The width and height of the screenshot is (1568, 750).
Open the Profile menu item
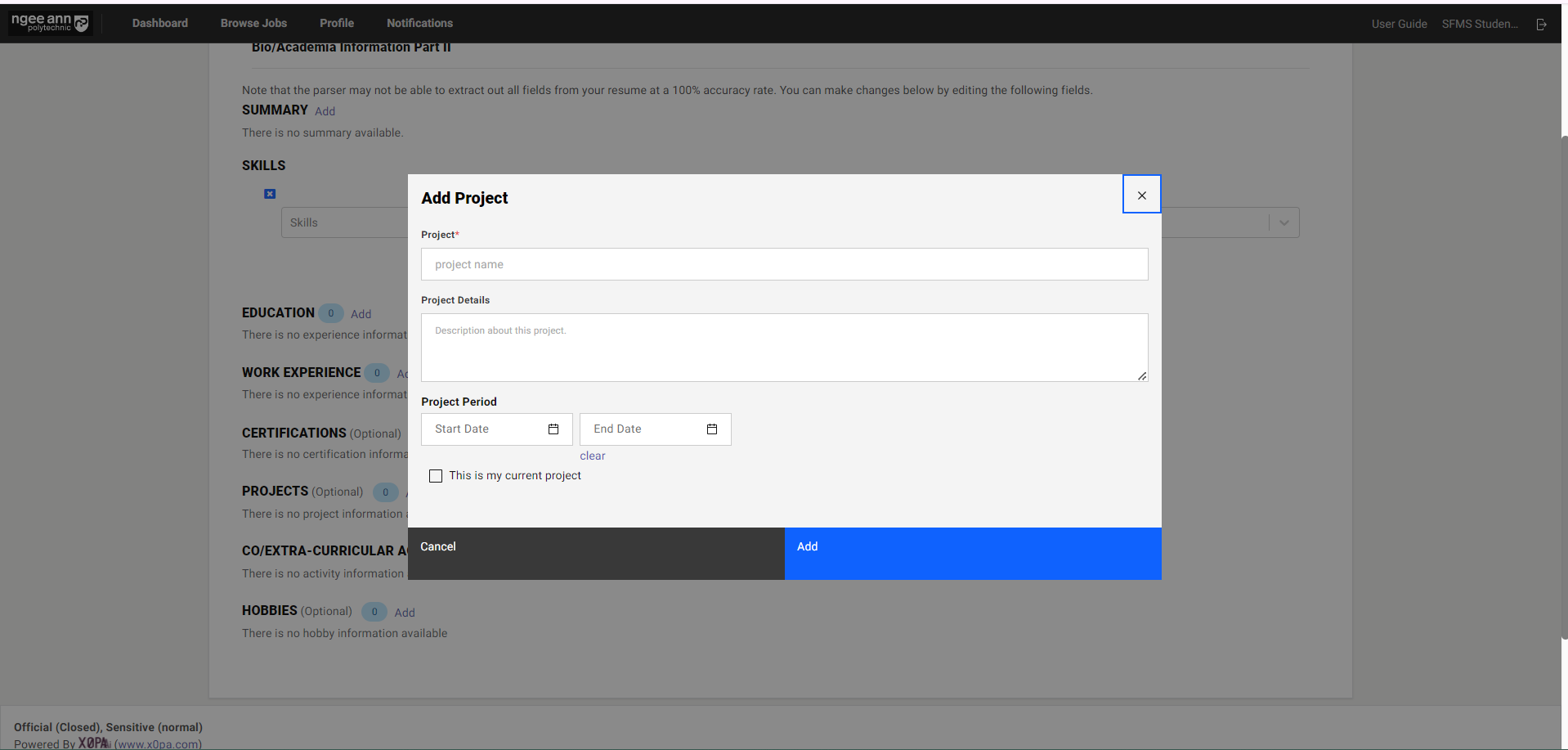[x=337, y=23]
